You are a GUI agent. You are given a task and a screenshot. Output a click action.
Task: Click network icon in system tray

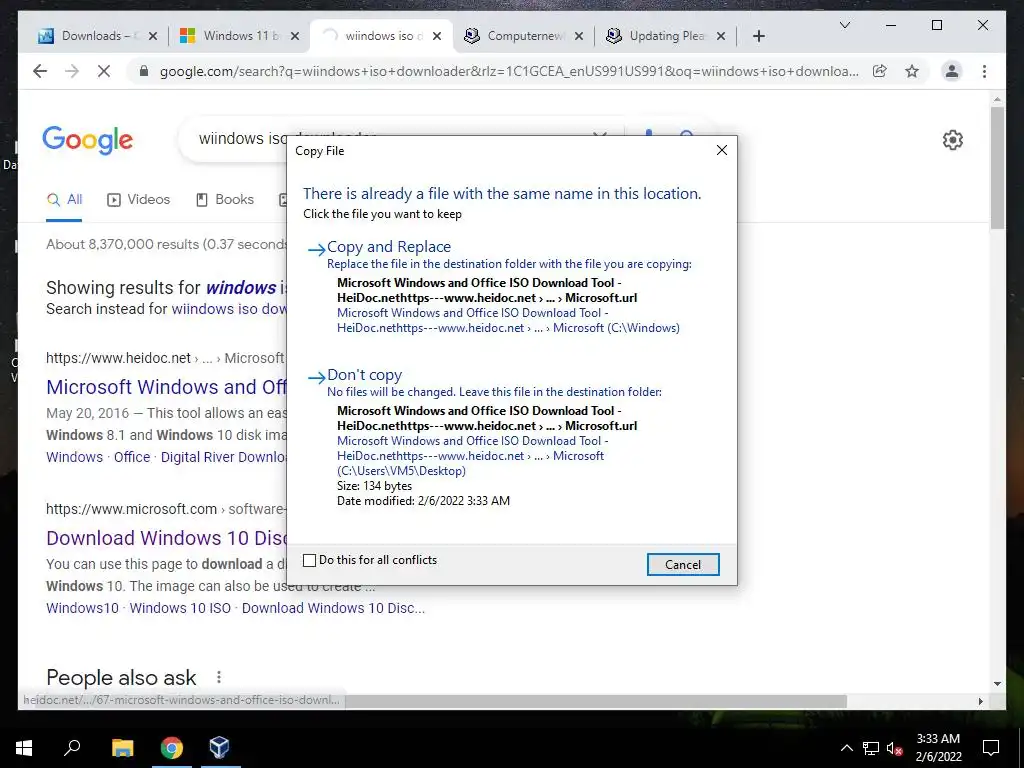871,748
